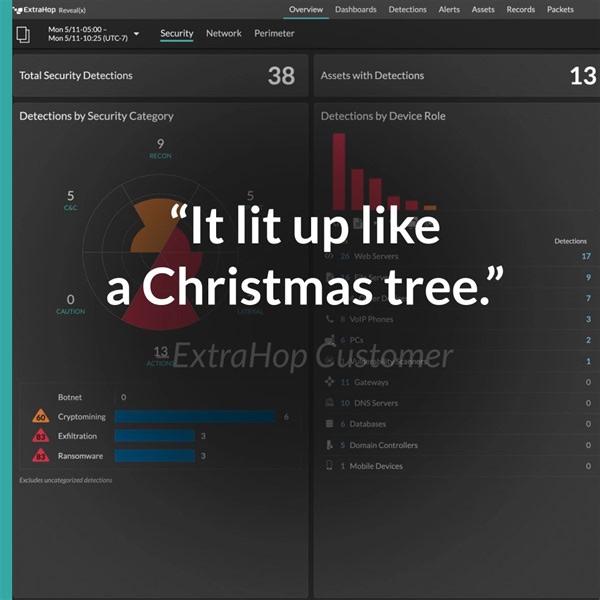This screenshot has width=600, height=600.
Task: Click the 13 count above ACTIONS
Action: click(x=161, y=352)
